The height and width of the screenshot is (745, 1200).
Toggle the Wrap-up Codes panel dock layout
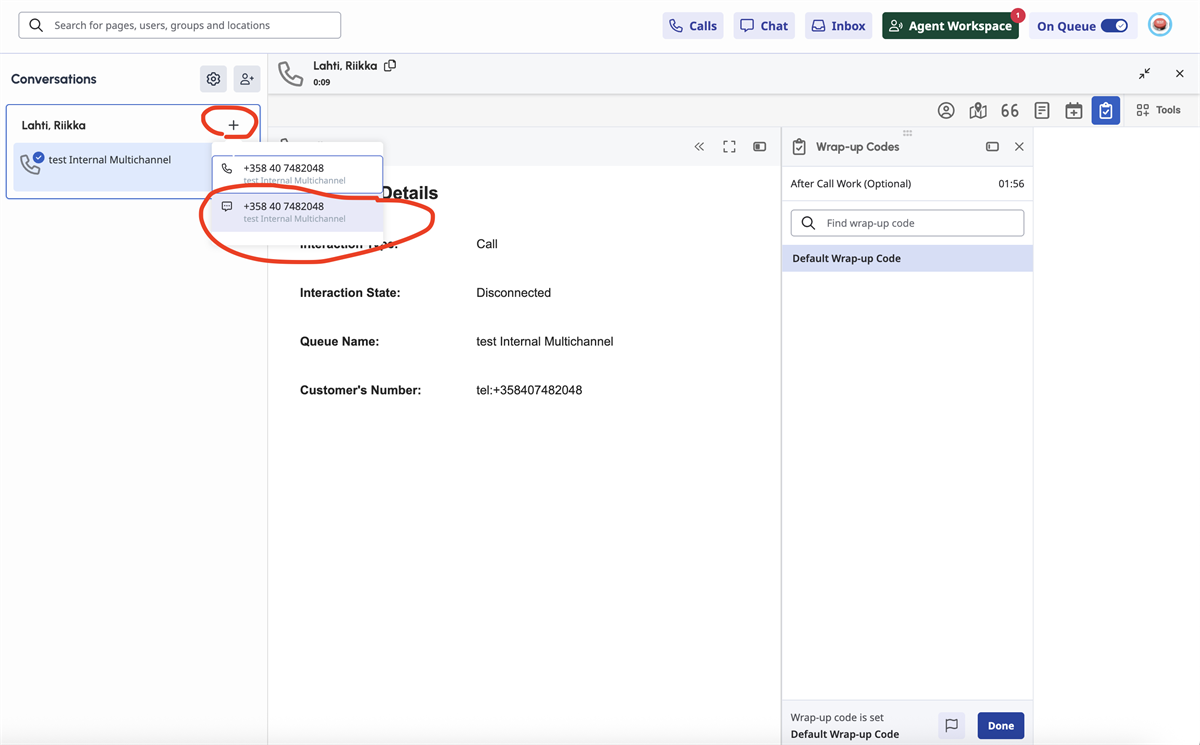992,147
